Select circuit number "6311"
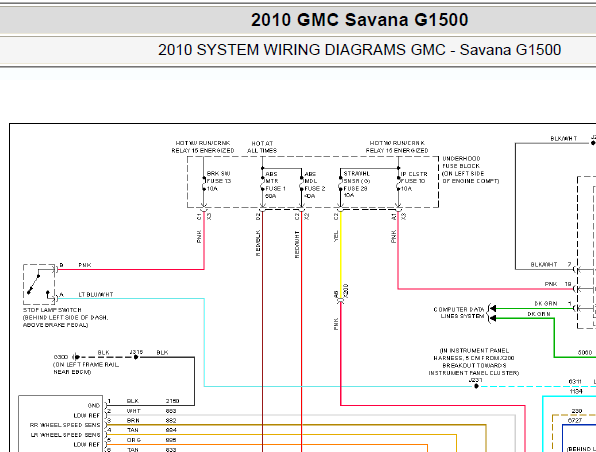This screenshot has width=596, height=452. coord(575,382)
